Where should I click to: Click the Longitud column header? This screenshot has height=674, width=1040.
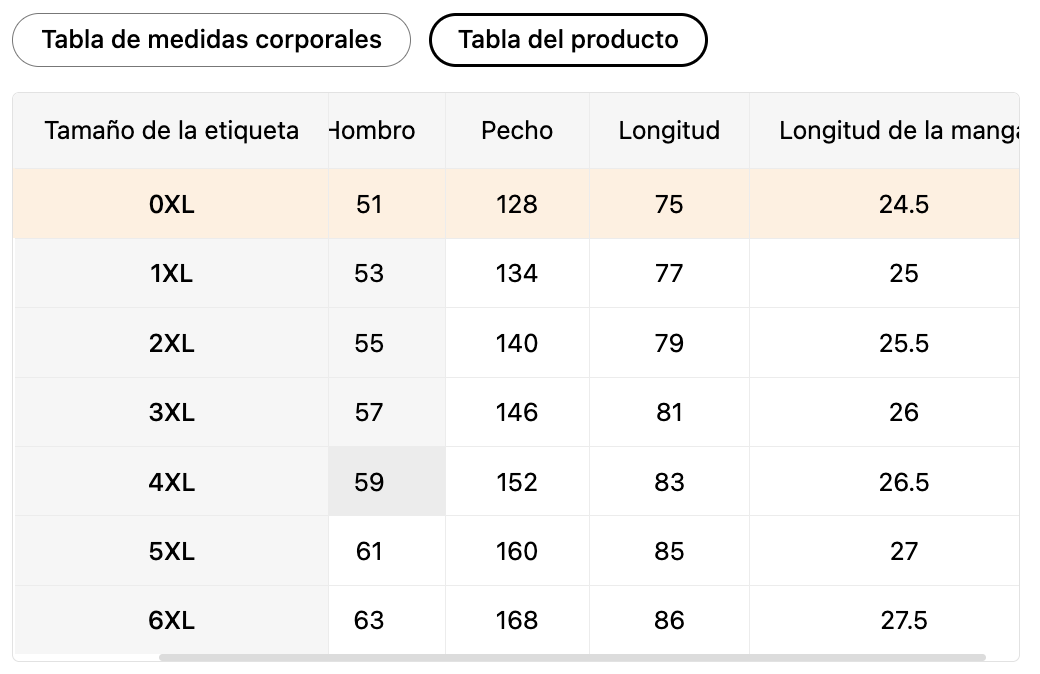[669, 131]
